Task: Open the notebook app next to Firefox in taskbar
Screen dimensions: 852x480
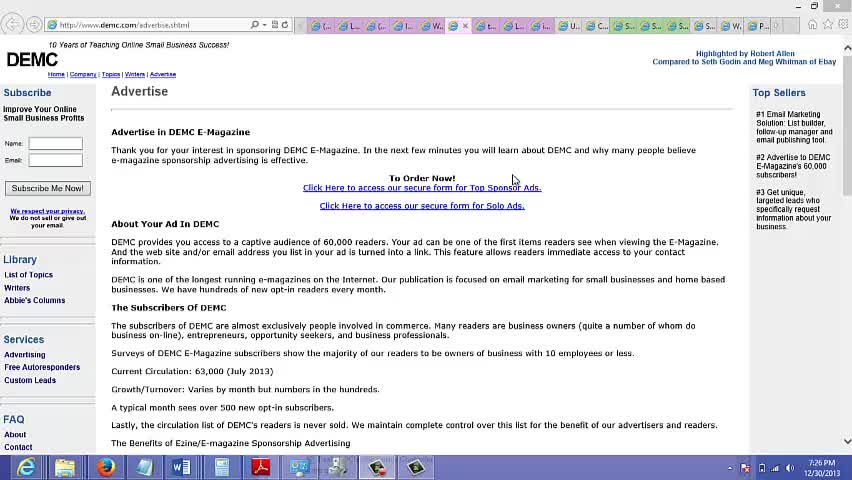Action: [x=144, y=467]
